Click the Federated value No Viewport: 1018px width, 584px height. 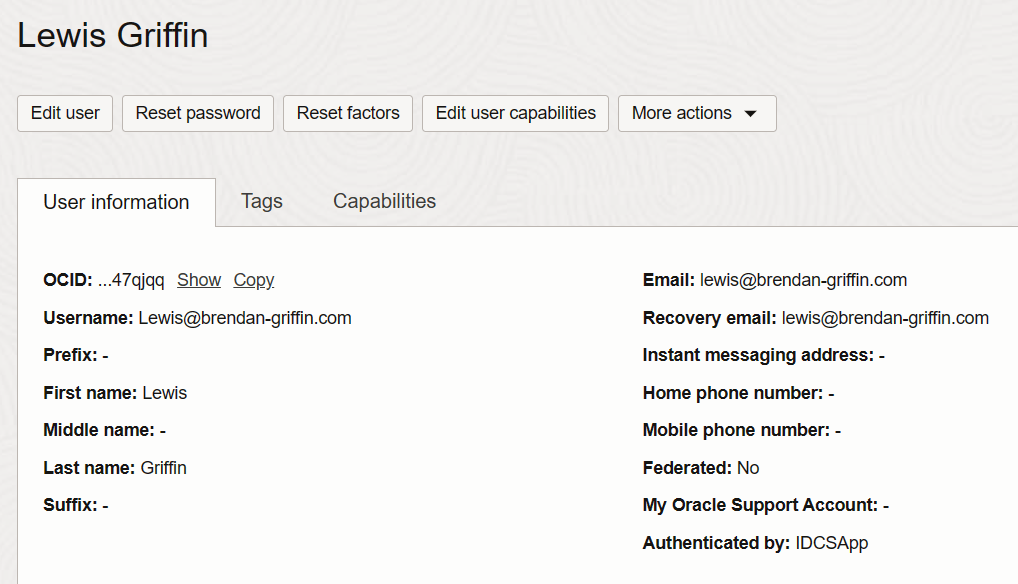tap(748, 468)
